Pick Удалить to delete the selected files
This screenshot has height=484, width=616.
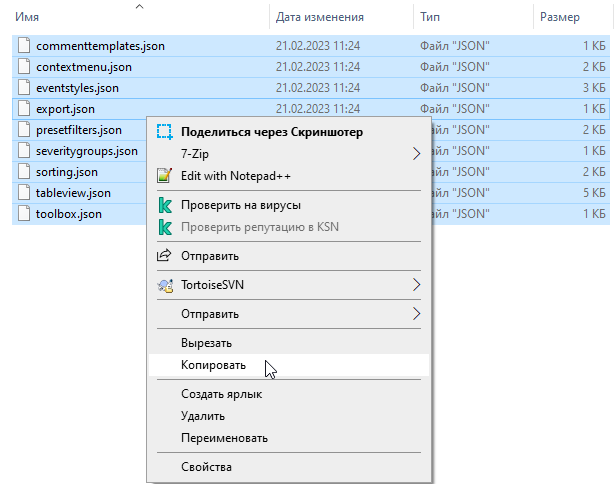click(203, 416)
